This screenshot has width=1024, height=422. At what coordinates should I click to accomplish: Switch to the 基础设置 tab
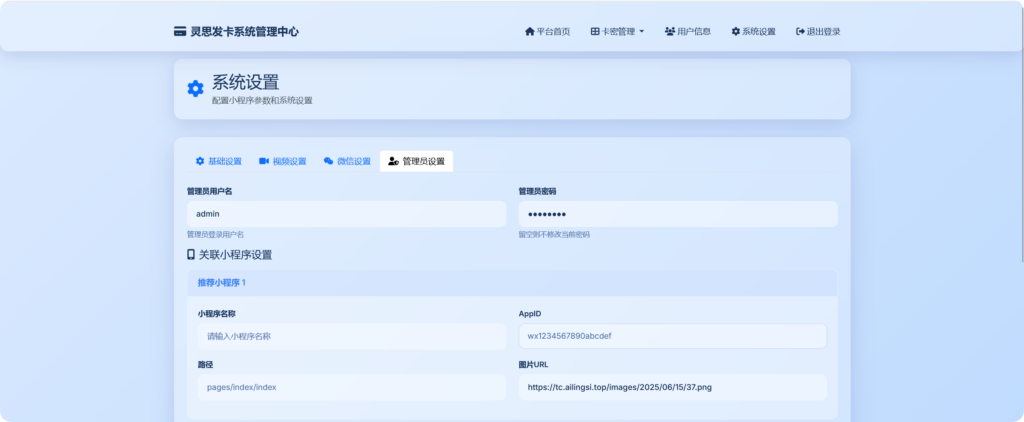click(x=218, y=161)
